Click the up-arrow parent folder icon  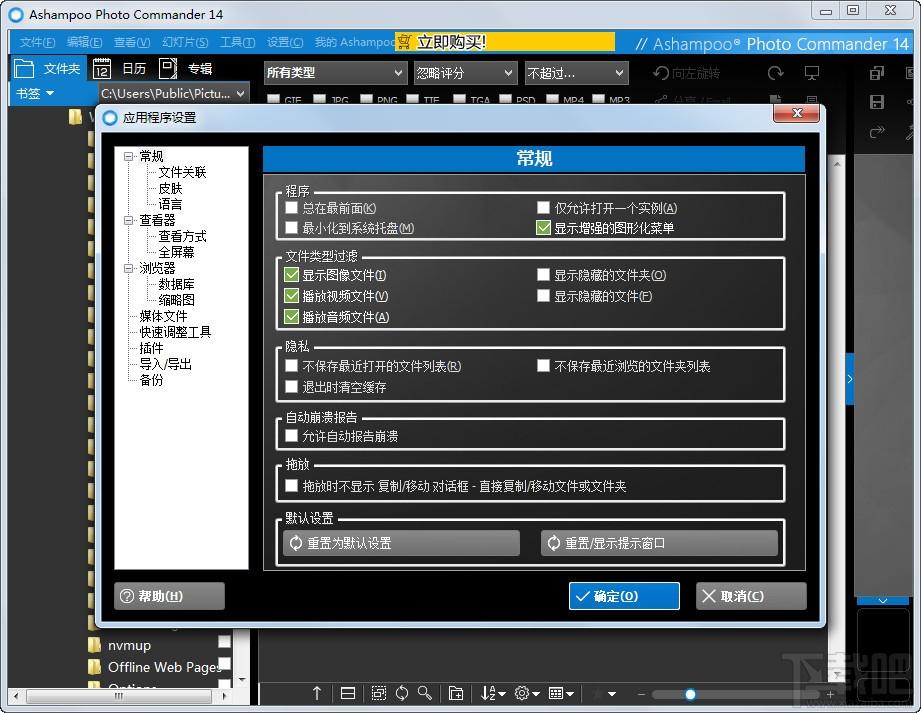(317, 694)
